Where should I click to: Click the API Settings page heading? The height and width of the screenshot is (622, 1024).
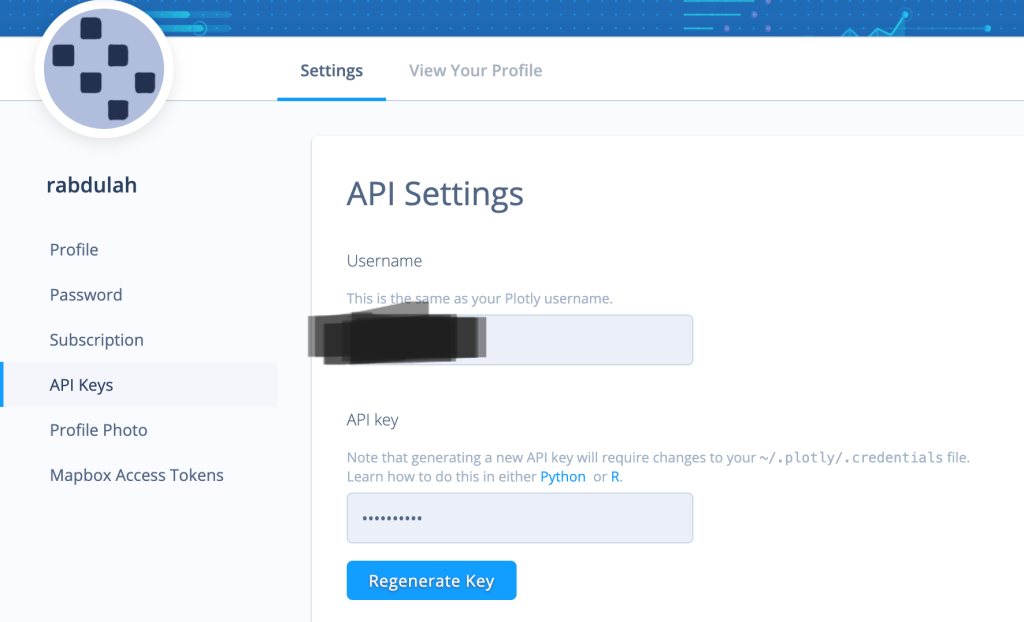(x=435, y=194)
